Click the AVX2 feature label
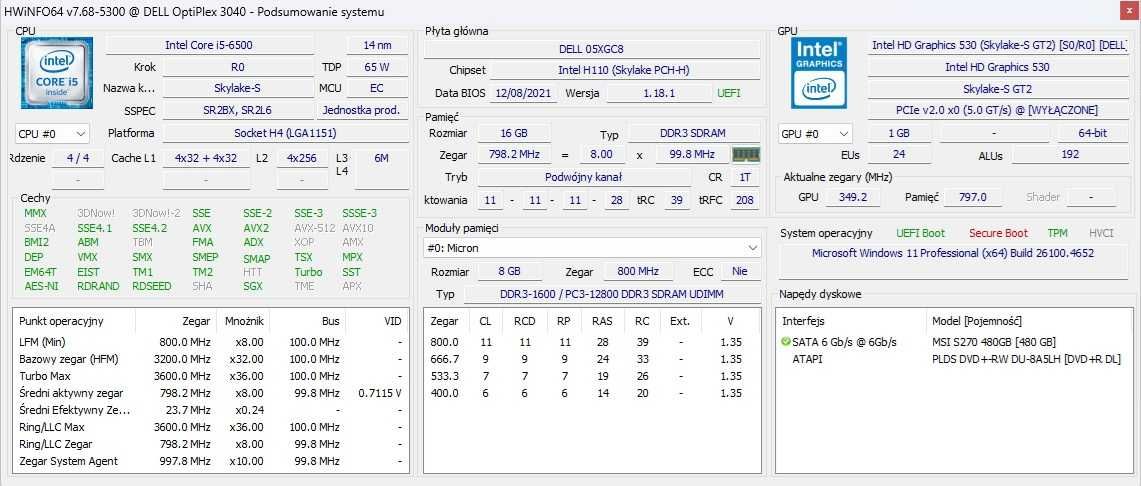 [x=256, y=228]
